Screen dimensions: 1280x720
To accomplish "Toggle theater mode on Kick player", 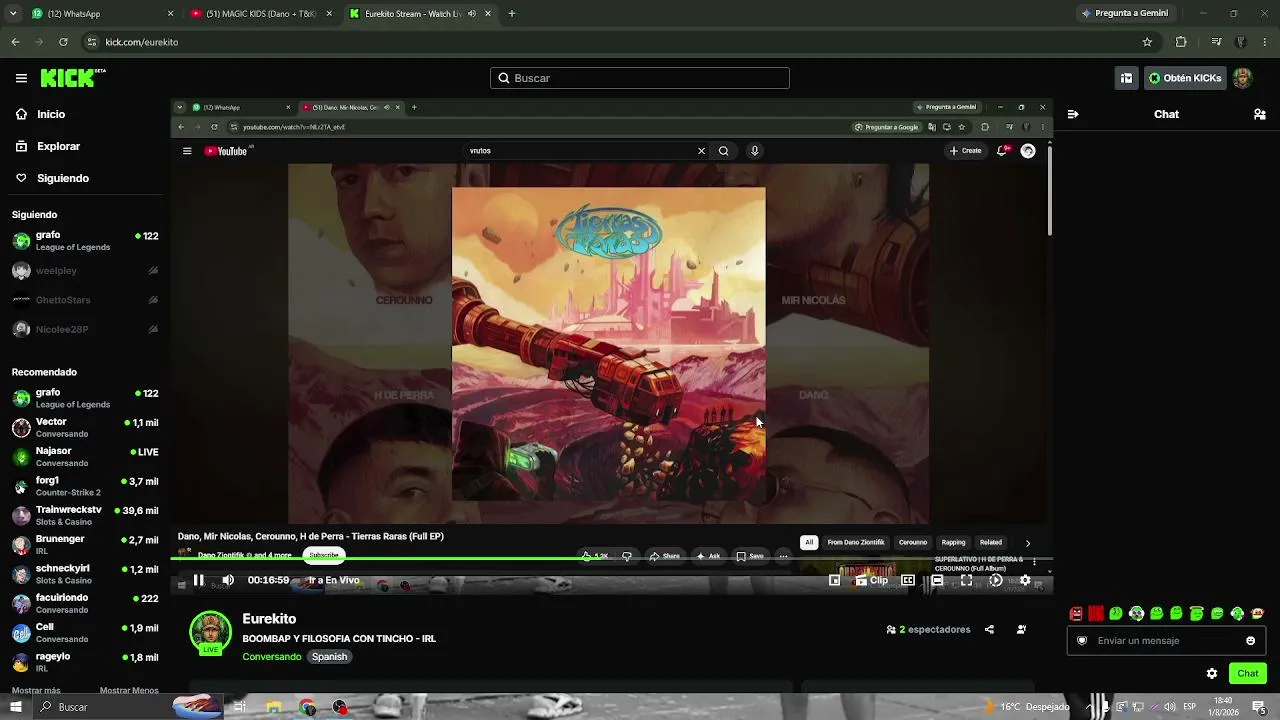I will point(937,580).
